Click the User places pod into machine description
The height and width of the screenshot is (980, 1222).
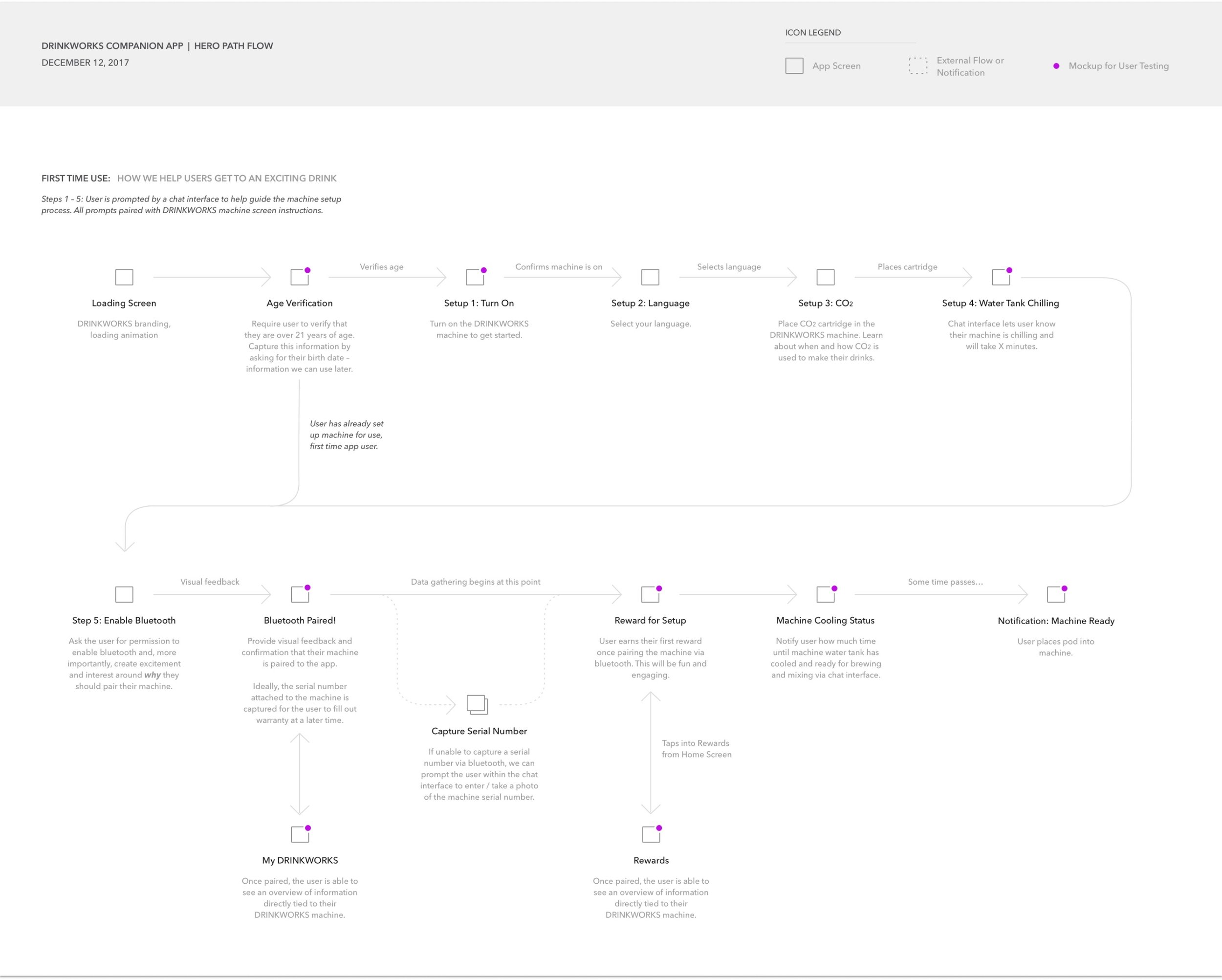1056,647
